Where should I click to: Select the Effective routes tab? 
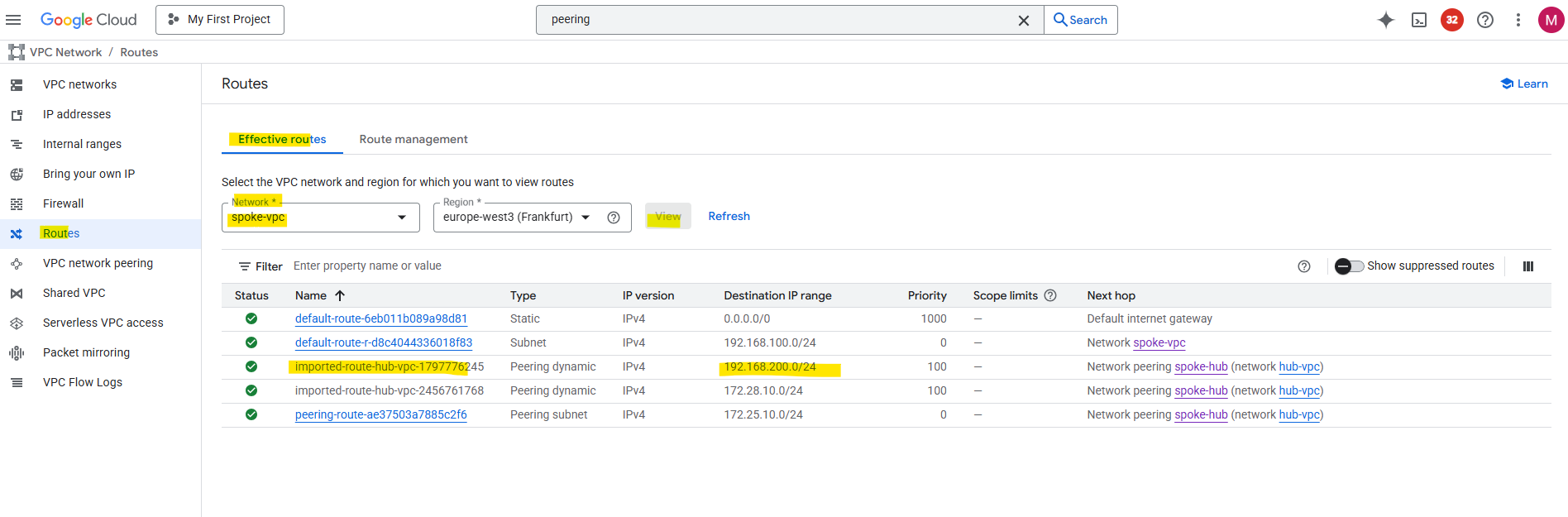click(x=282, y=139)
